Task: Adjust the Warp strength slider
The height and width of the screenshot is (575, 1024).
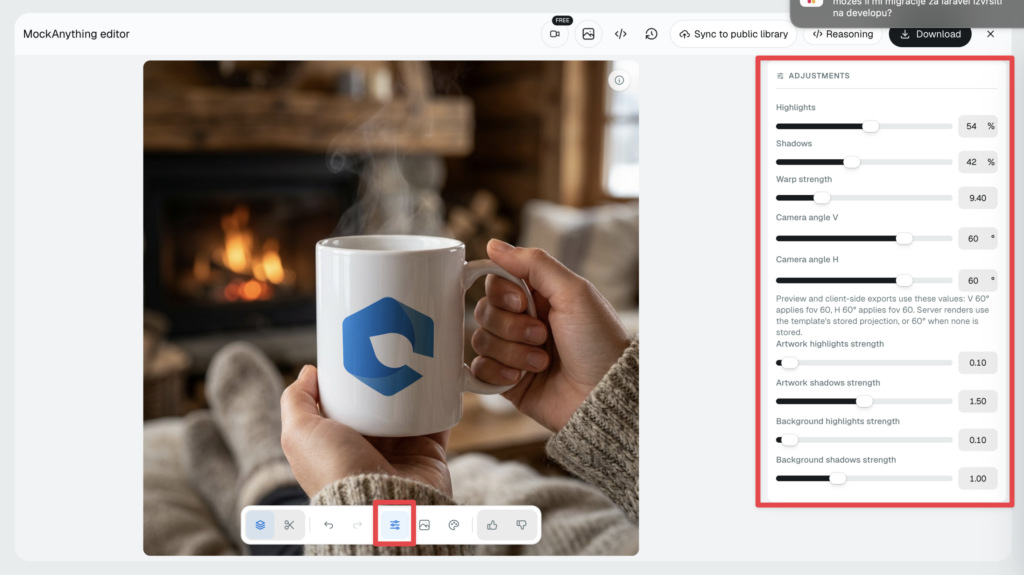Action: click(863, 198)
